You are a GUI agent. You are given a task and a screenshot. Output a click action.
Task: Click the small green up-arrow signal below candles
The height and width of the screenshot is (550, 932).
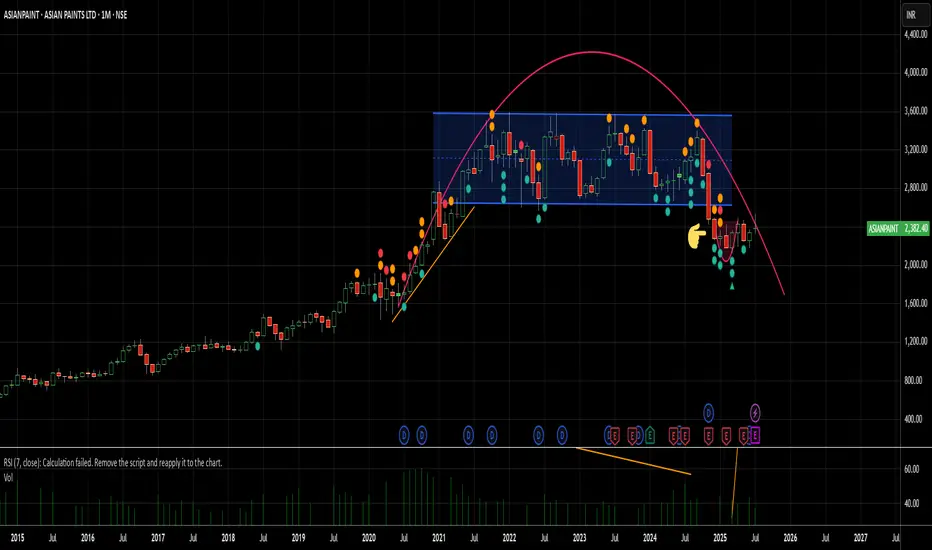coord(732,287)
